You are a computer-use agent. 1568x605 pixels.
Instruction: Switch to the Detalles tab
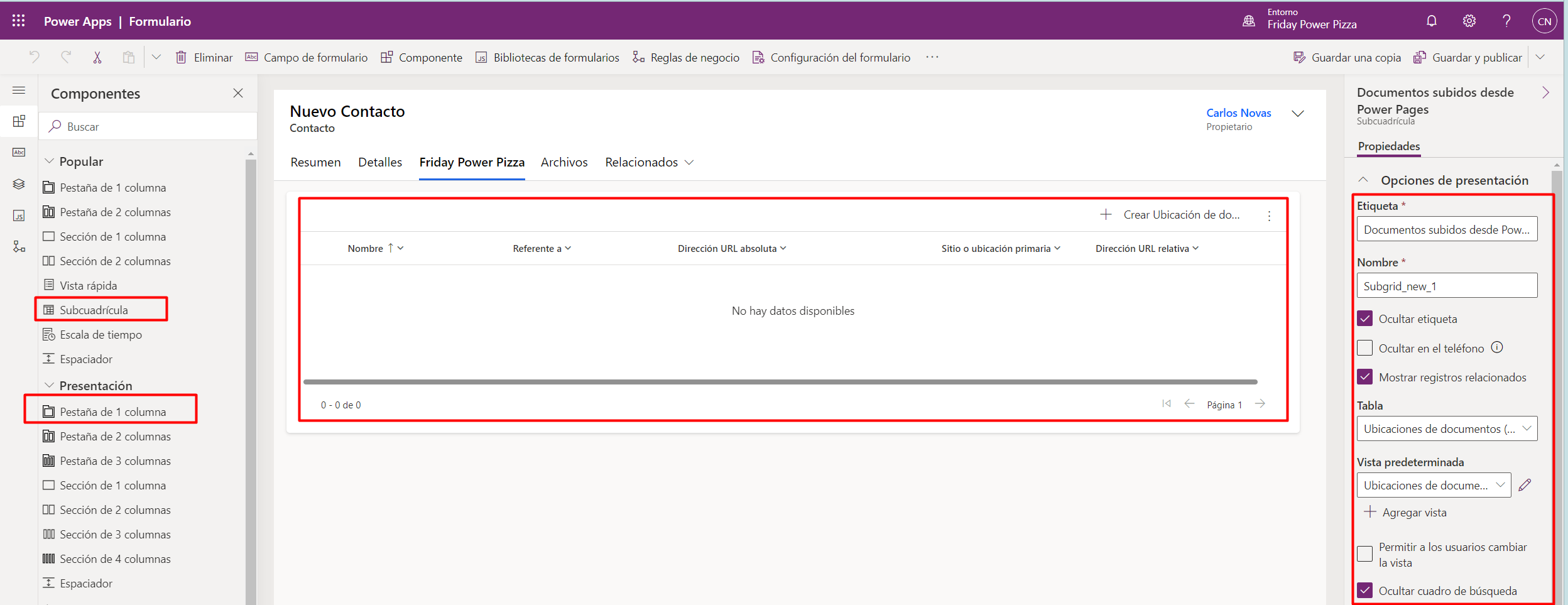380,162
